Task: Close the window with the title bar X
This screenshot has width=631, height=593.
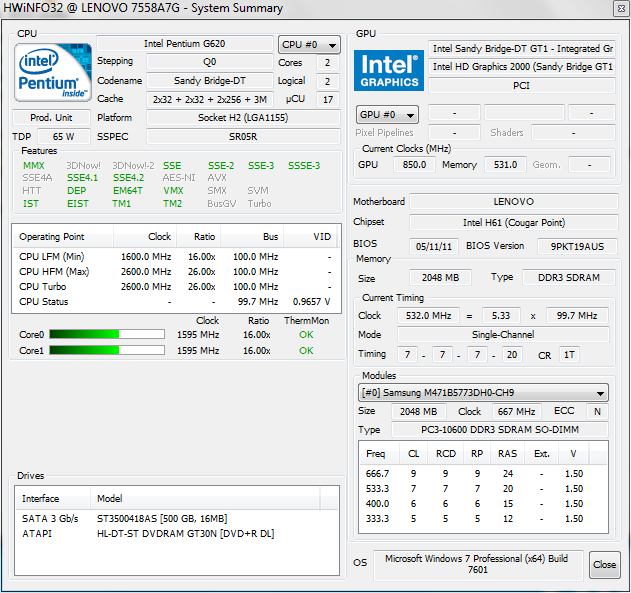Action: tap(616, 9)
